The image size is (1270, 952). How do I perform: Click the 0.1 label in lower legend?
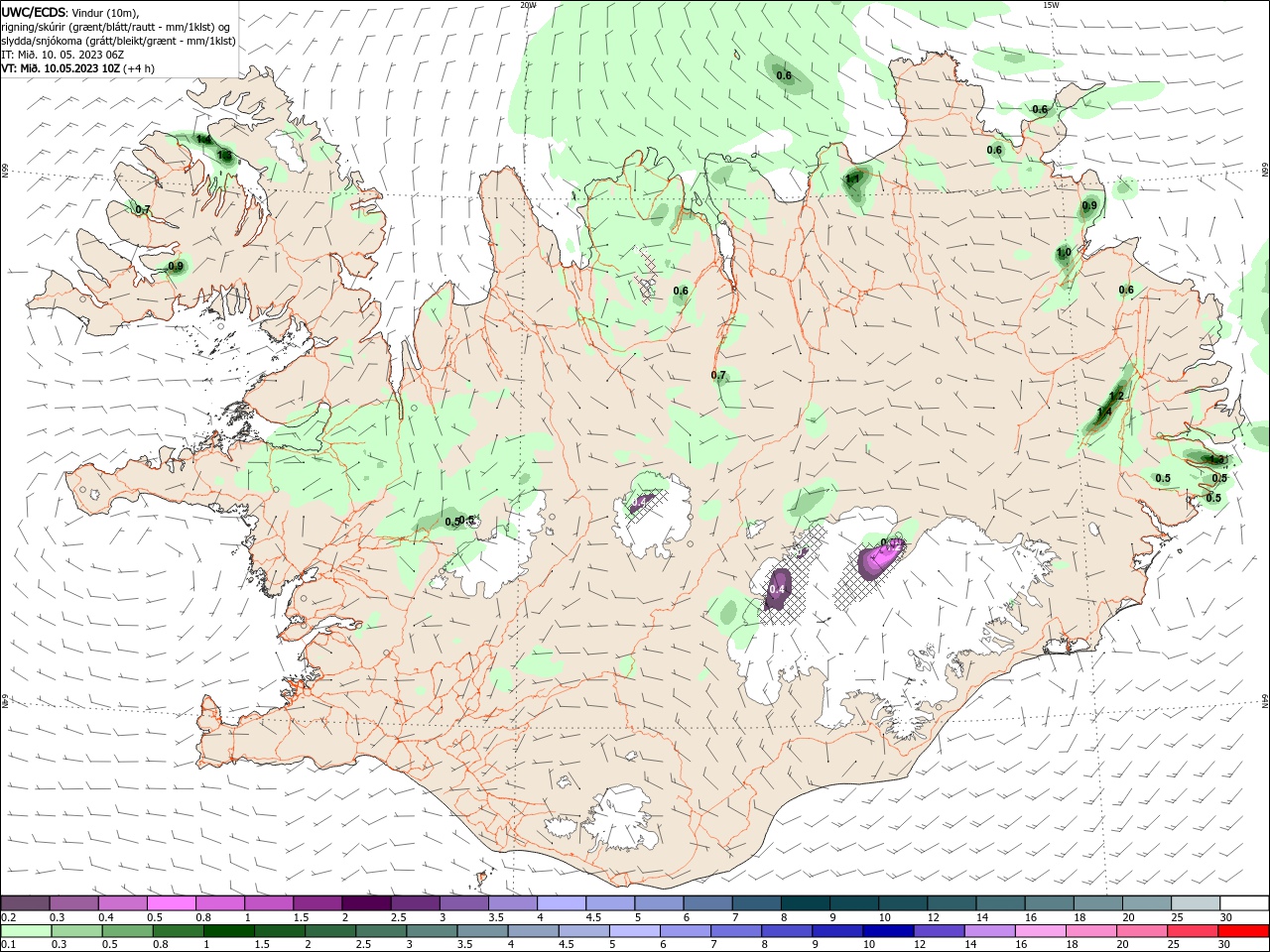click(9, 945)
